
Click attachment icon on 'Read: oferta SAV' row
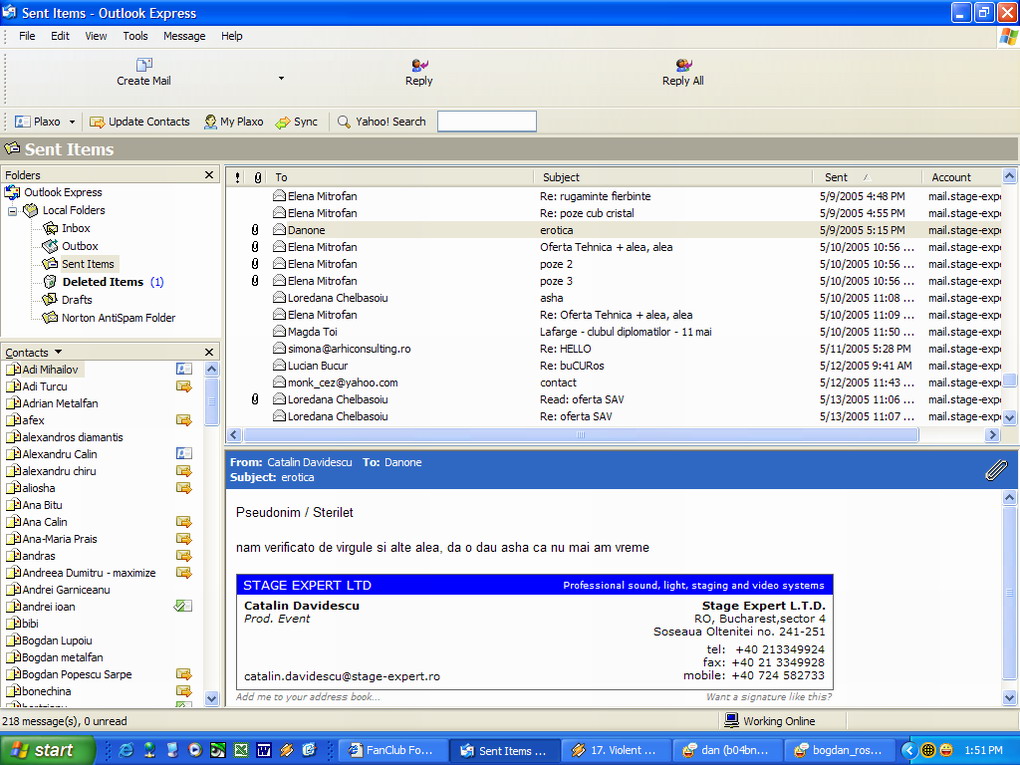[x=255, y=399]
